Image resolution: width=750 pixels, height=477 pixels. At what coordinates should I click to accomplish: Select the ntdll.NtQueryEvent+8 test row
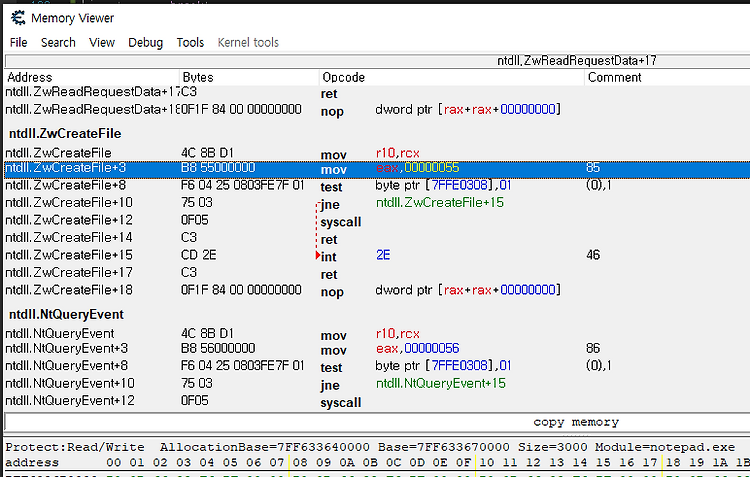pyautogui.click(x=377, y=366)
